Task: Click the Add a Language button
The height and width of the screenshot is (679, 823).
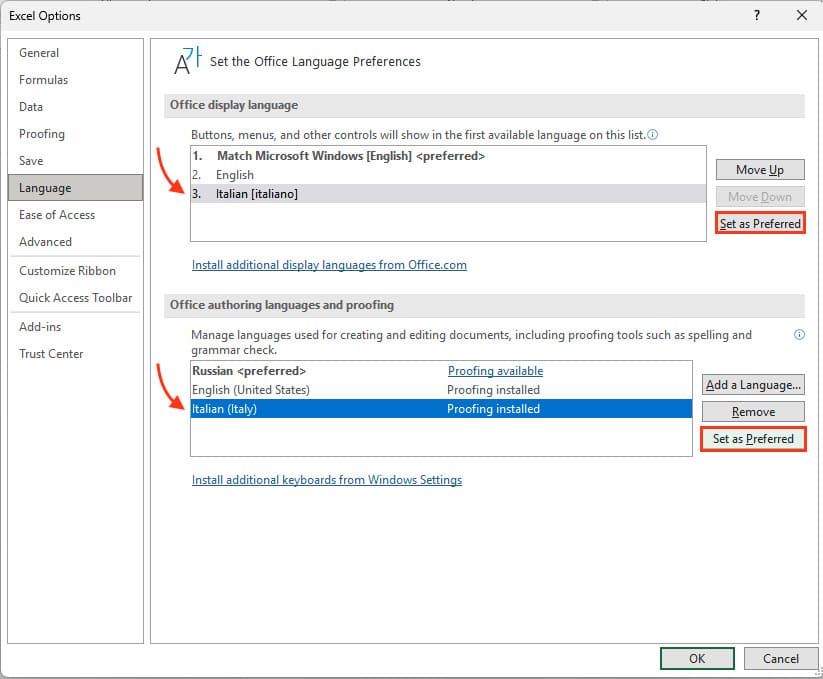Action: click(753, 385)
